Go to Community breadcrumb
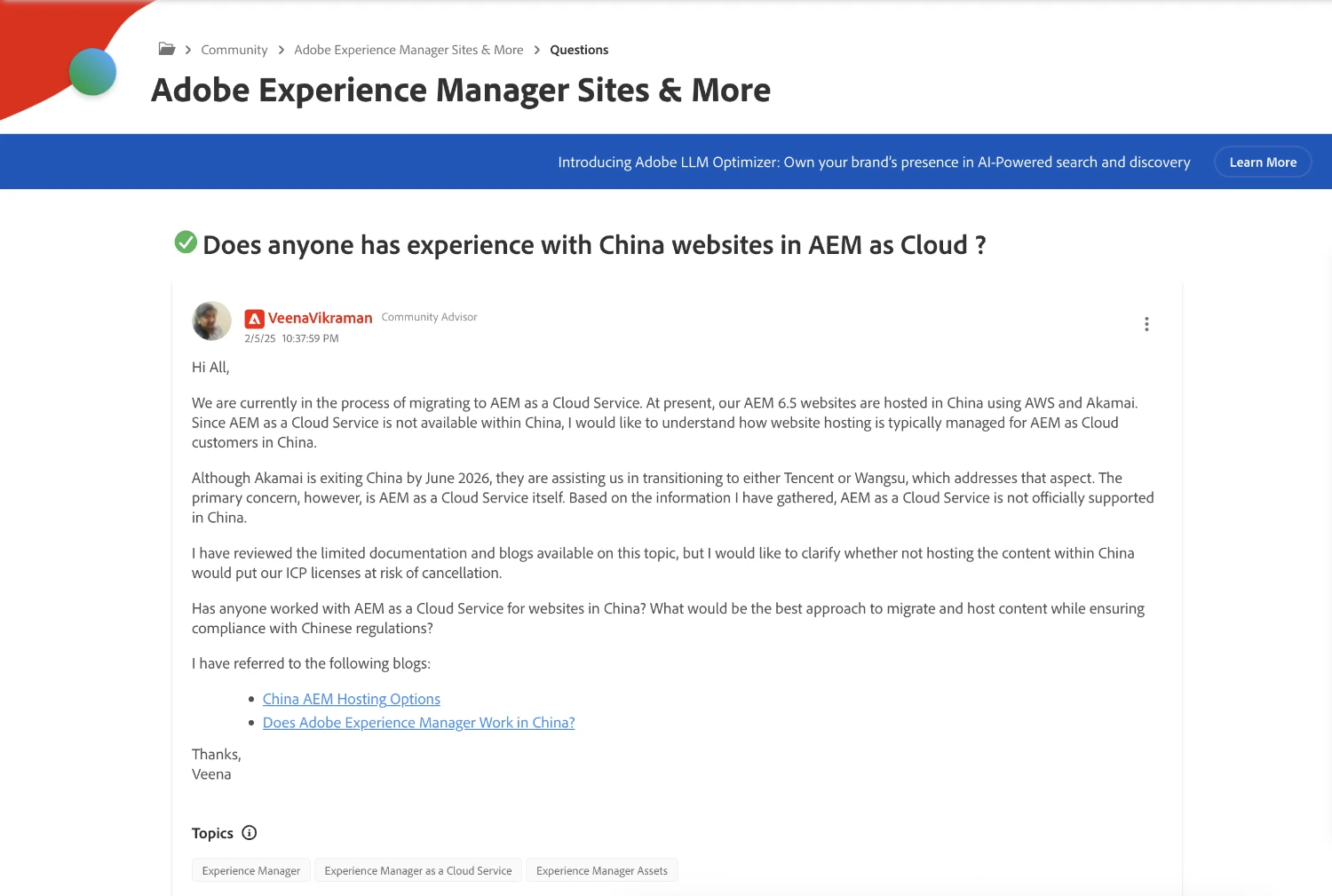This screenshot has height=896, width=1332. tap(234, 50)
